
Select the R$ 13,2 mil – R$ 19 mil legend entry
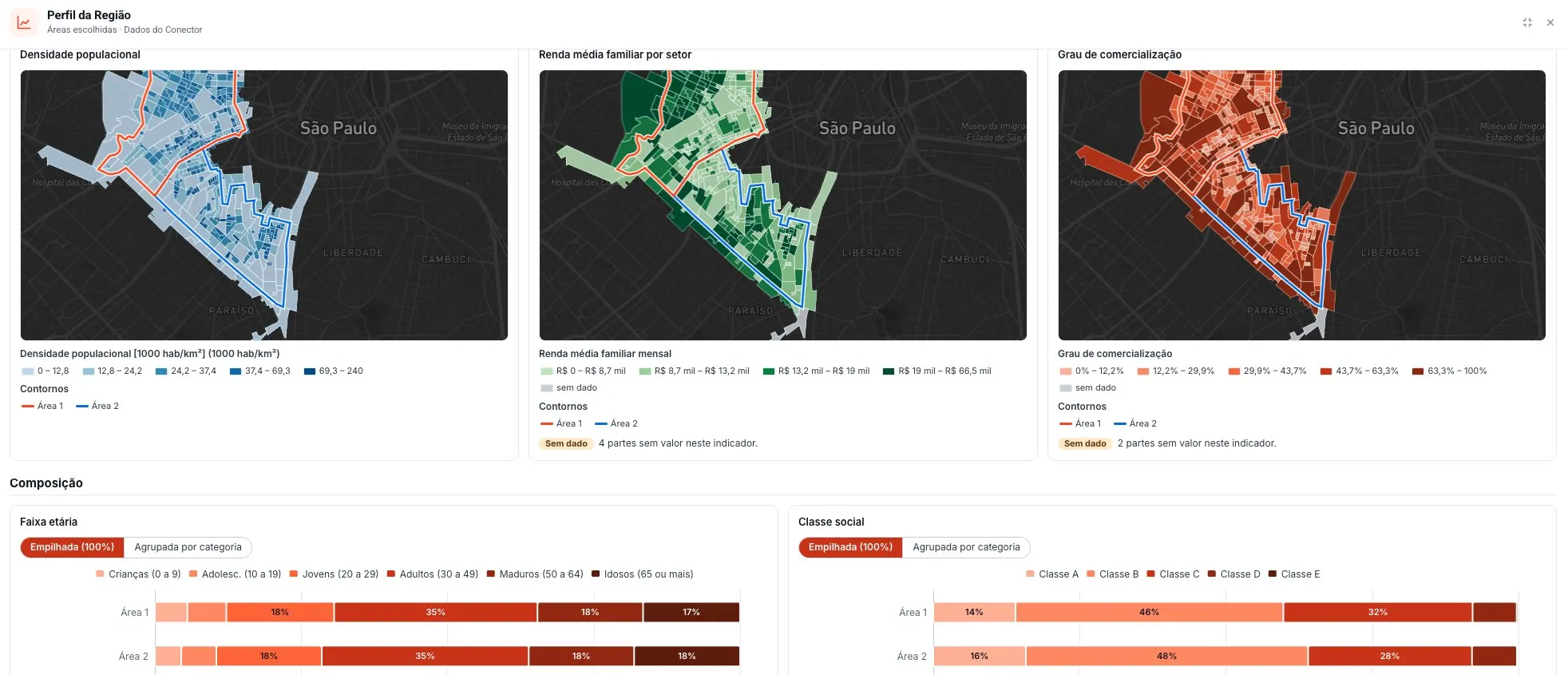pos(817,371)
